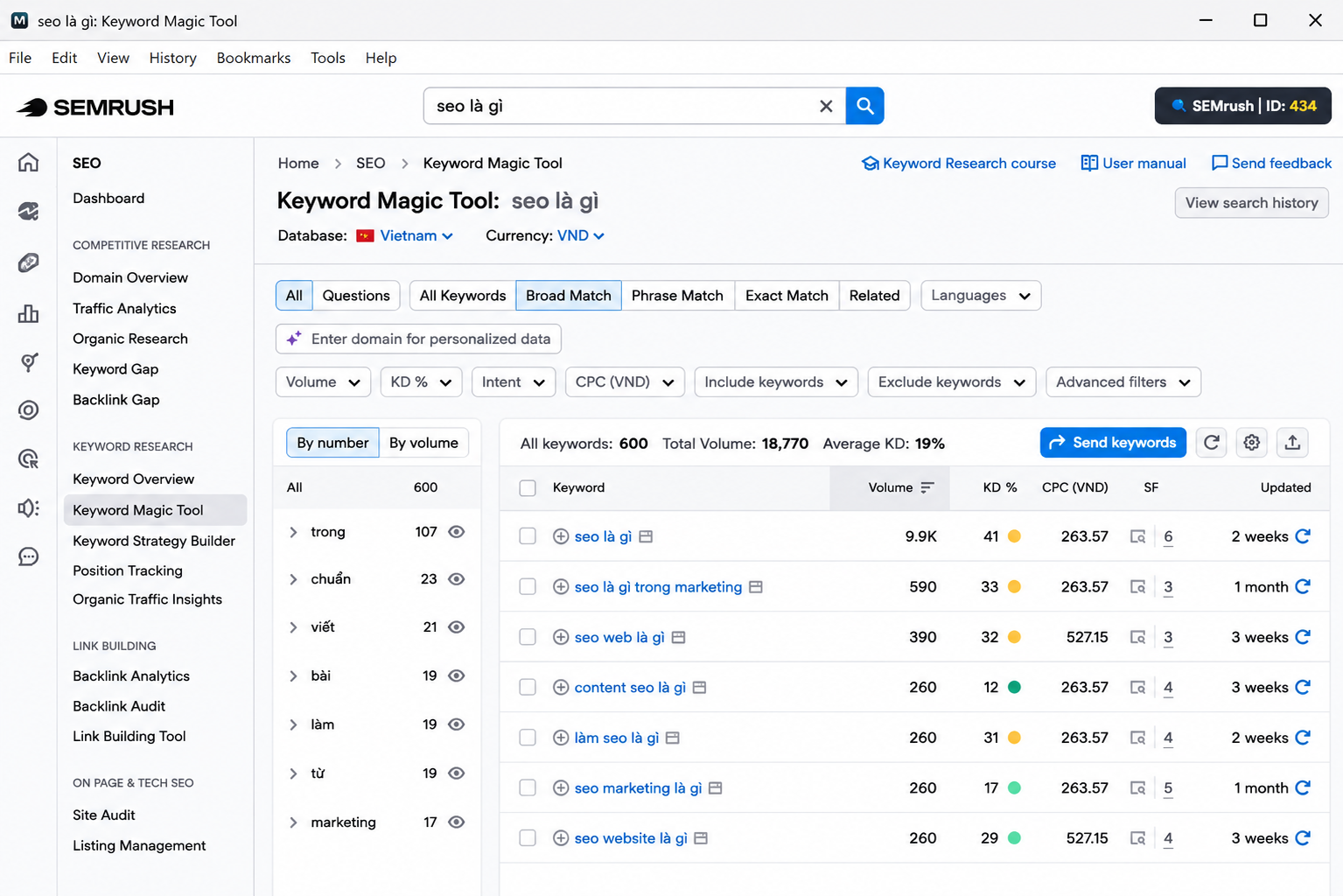Viewport: 1343px width, 896px height.
Task: Open the KD % filter dropdown
Action: (421, 382)
